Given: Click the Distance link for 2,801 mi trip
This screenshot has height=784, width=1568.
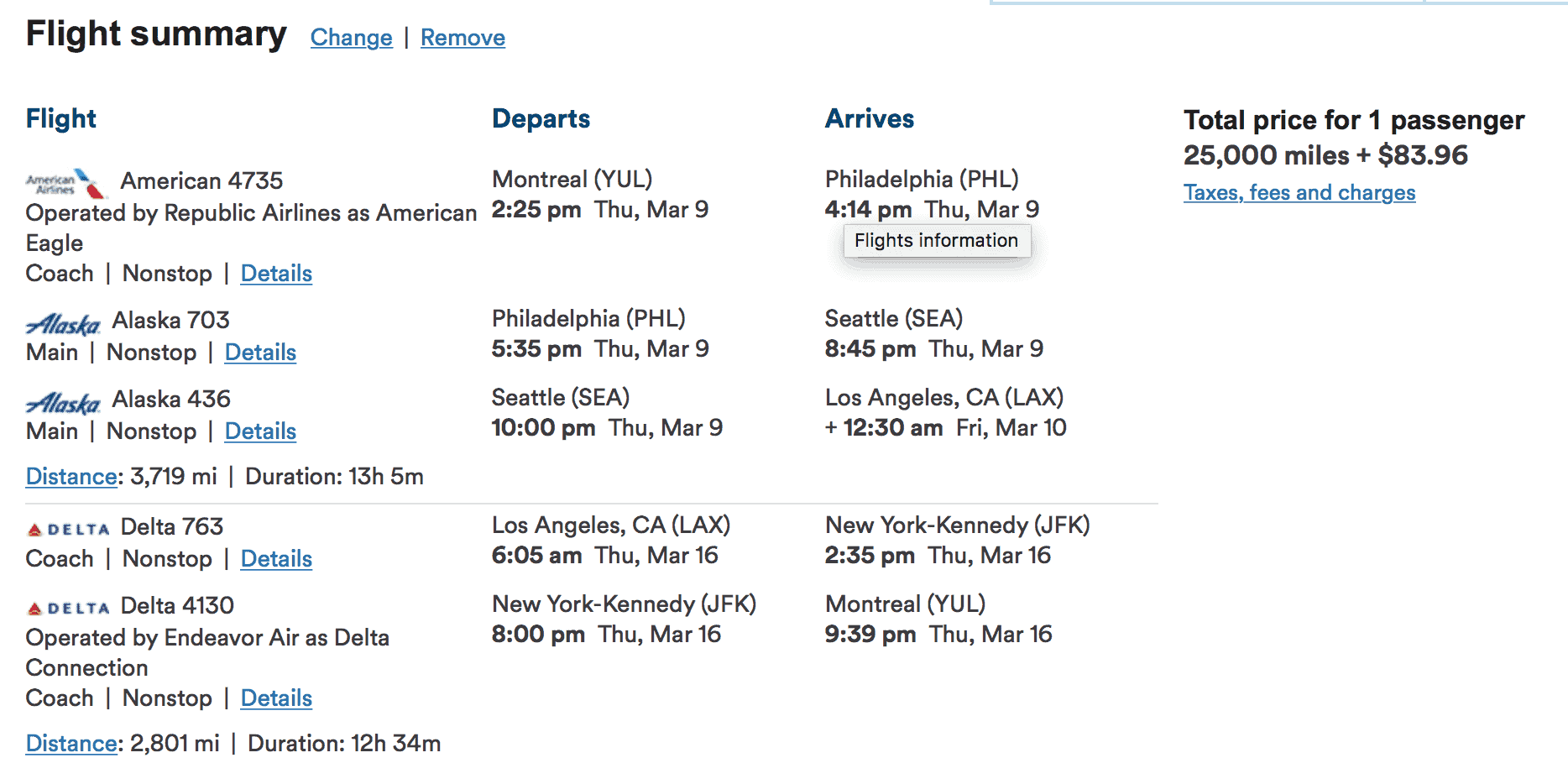Looking at the screenshot, I should [71, 744].
